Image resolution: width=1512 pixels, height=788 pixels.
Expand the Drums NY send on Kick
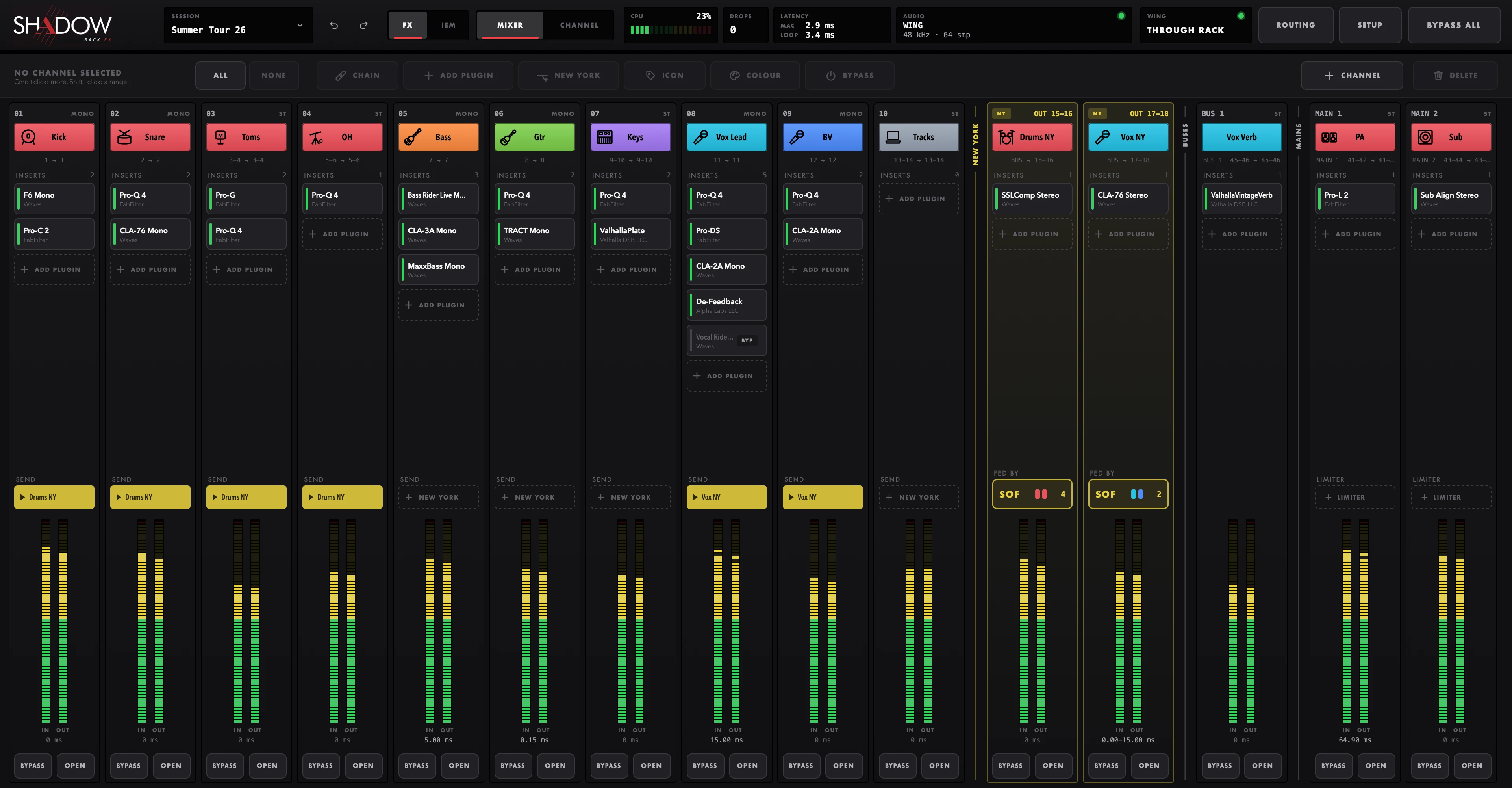(x=54, y=497)
